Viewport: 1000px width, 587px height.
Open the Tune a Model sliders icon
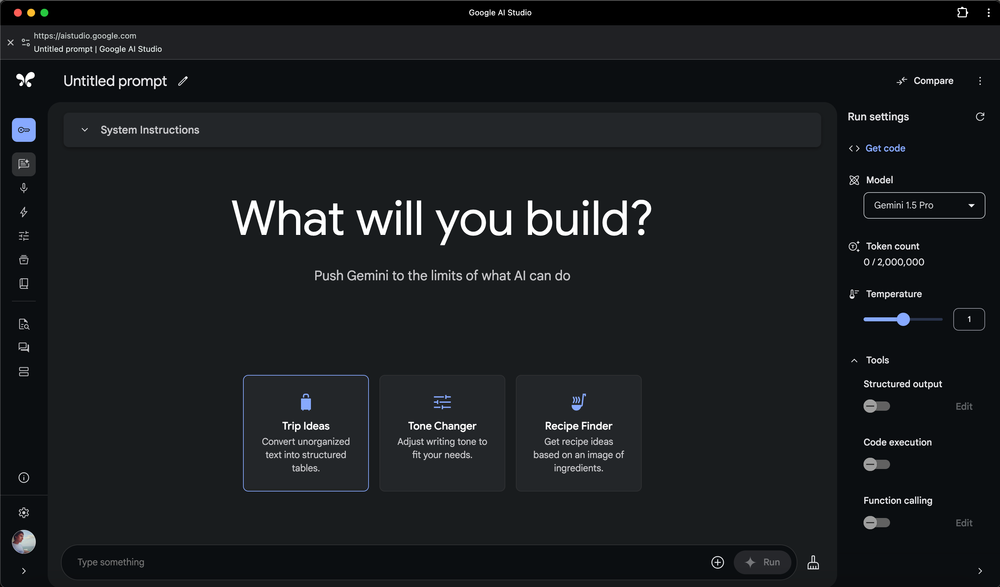click(24, 235)
